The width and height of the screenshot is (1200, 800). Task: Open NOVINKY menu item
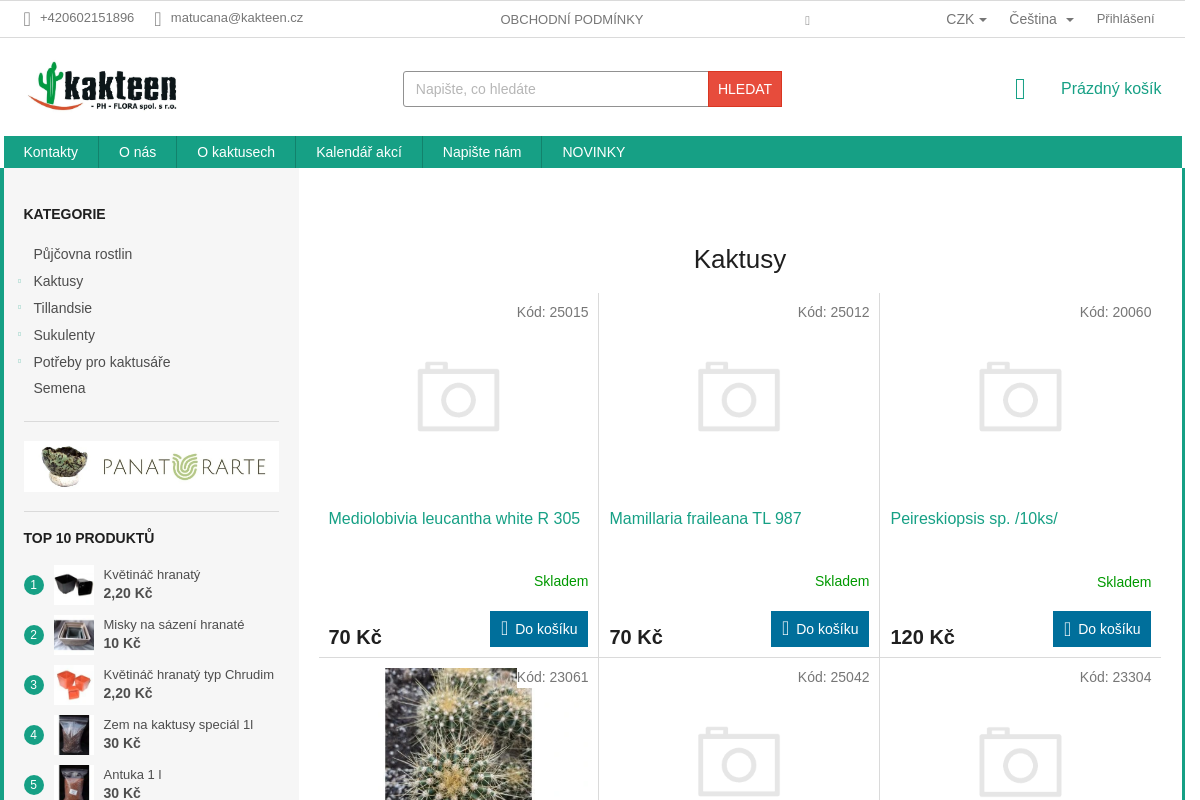pyautogui.click(x=594, y=152)
